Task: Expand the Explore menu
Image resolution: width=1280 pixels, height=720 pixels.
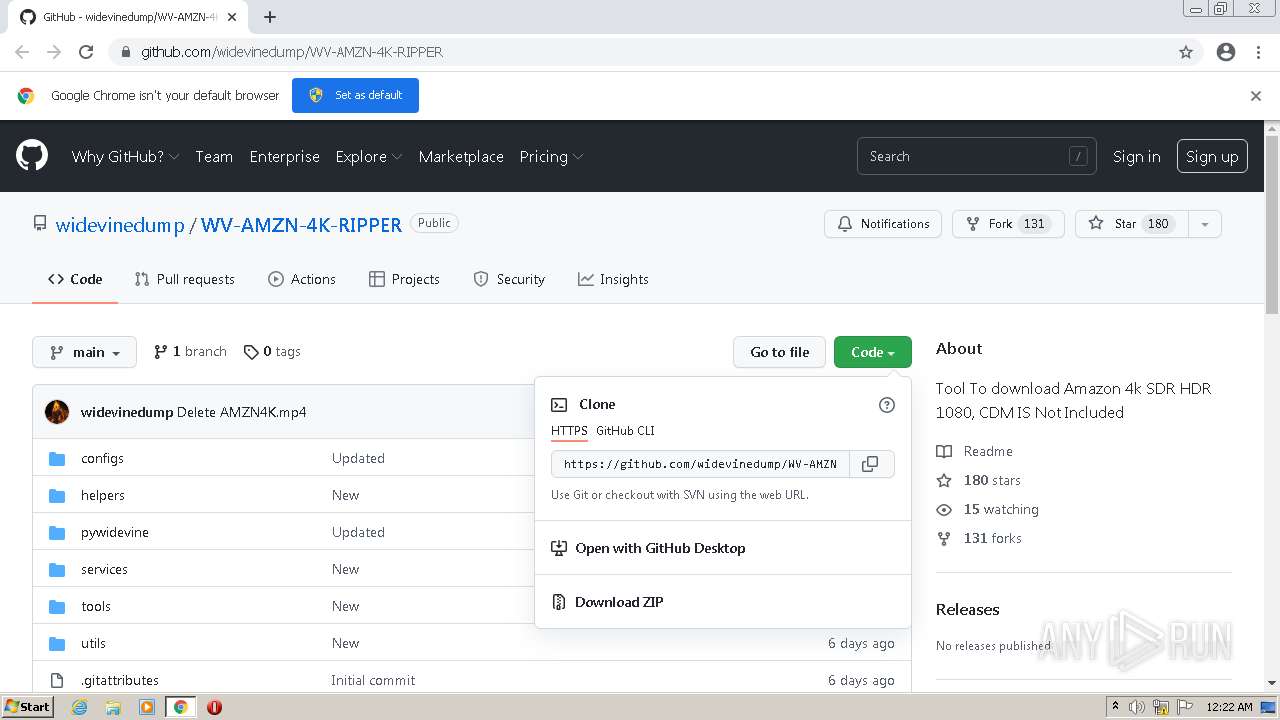Action: pyautogui.click(x=369, y=156)
